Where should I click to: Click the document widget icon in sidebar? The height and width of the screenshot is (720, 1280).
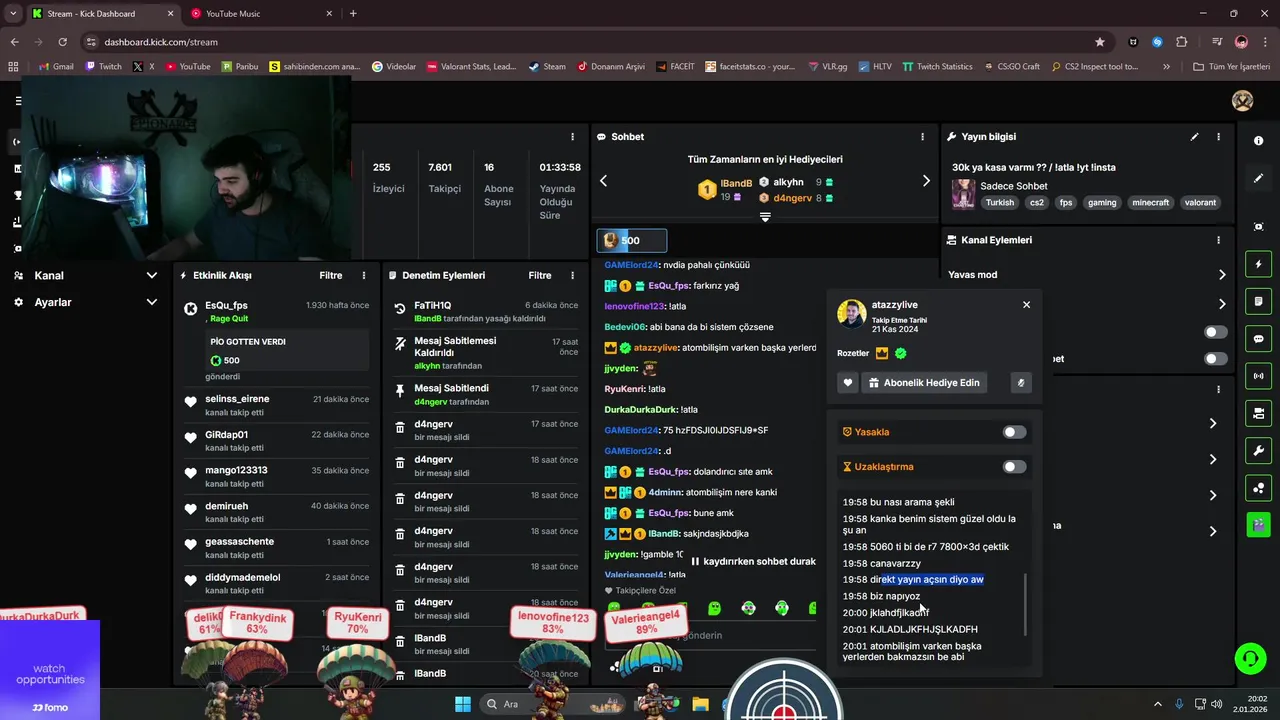click(x=1258, y=301)
